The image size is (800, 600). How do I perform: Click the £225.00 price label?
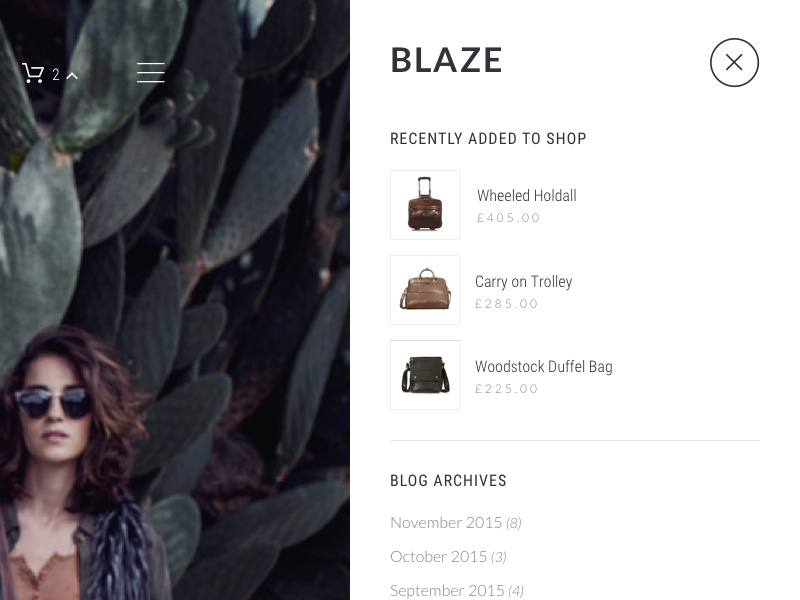pos(507,389)
